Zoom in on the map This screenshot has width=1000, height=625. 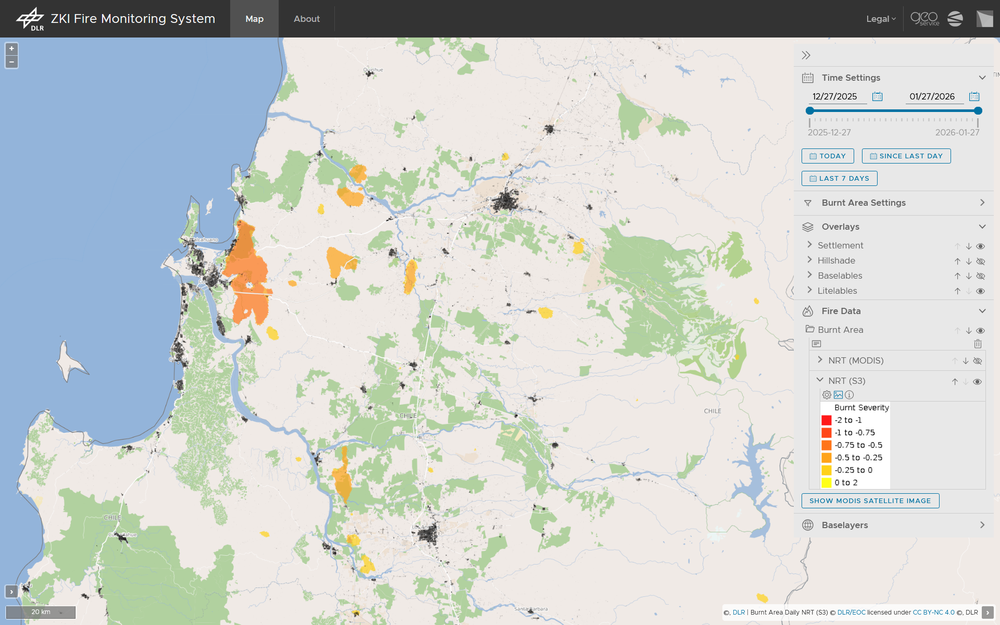coord(11,48)
